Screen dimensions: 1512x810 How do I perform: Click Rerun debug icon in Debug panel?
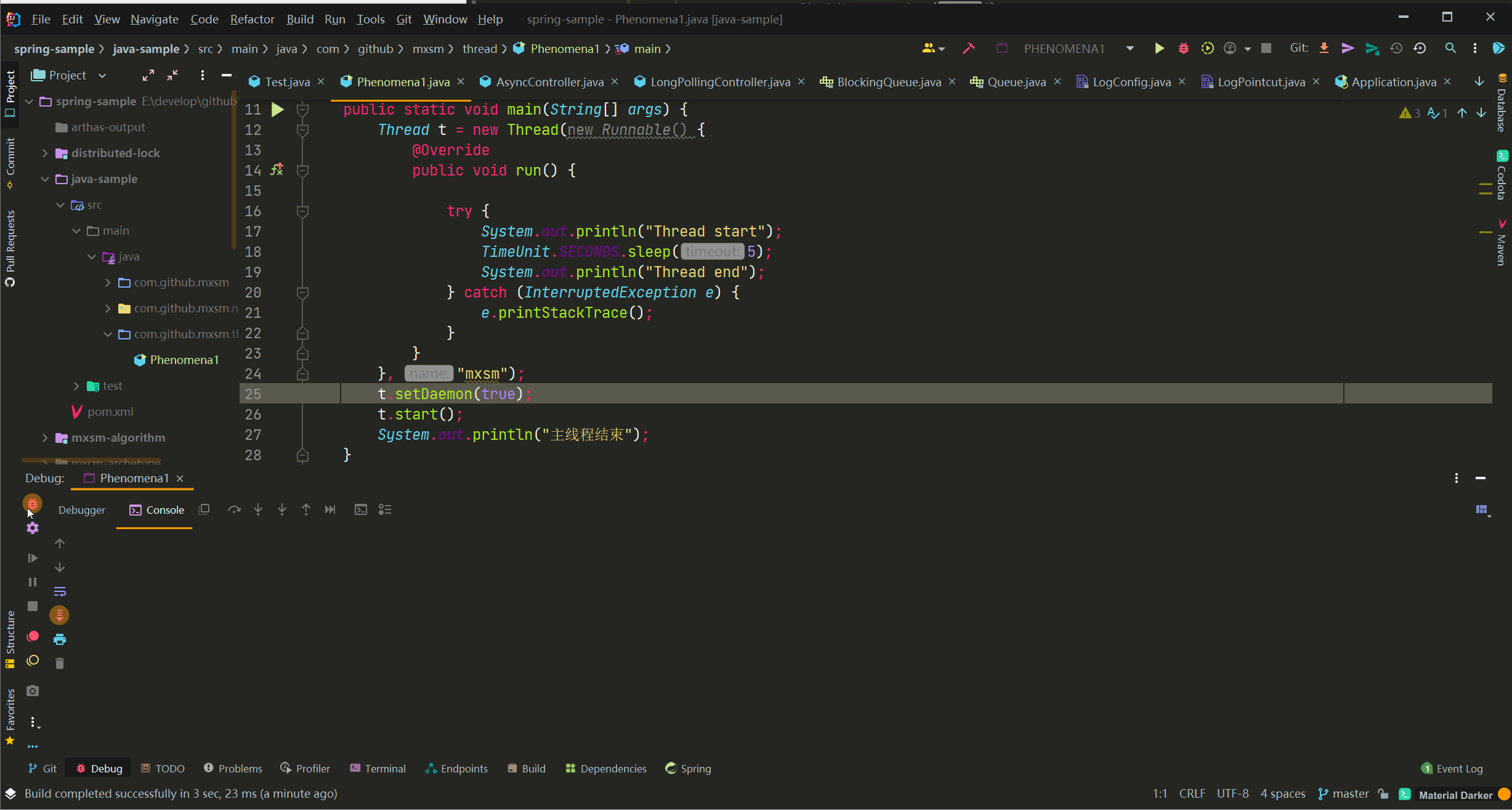coord(33,504)
